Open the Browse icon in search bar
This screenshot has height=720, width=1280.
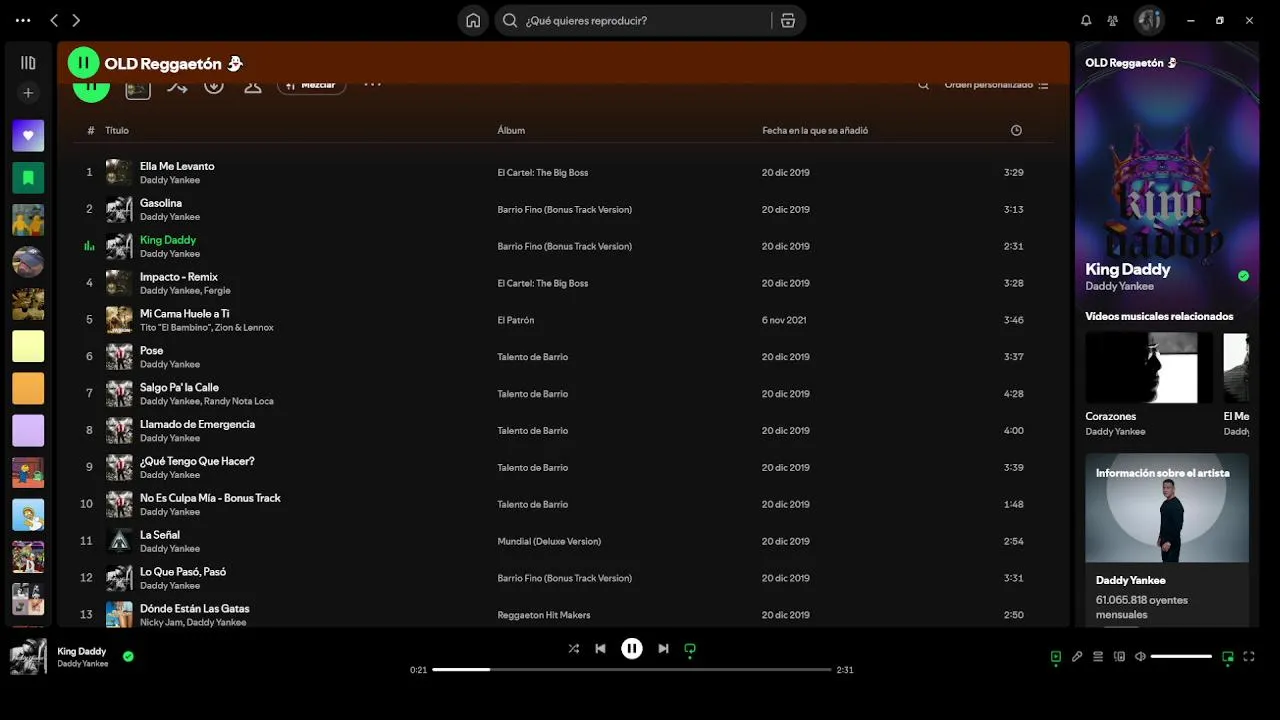click(788, 20)
